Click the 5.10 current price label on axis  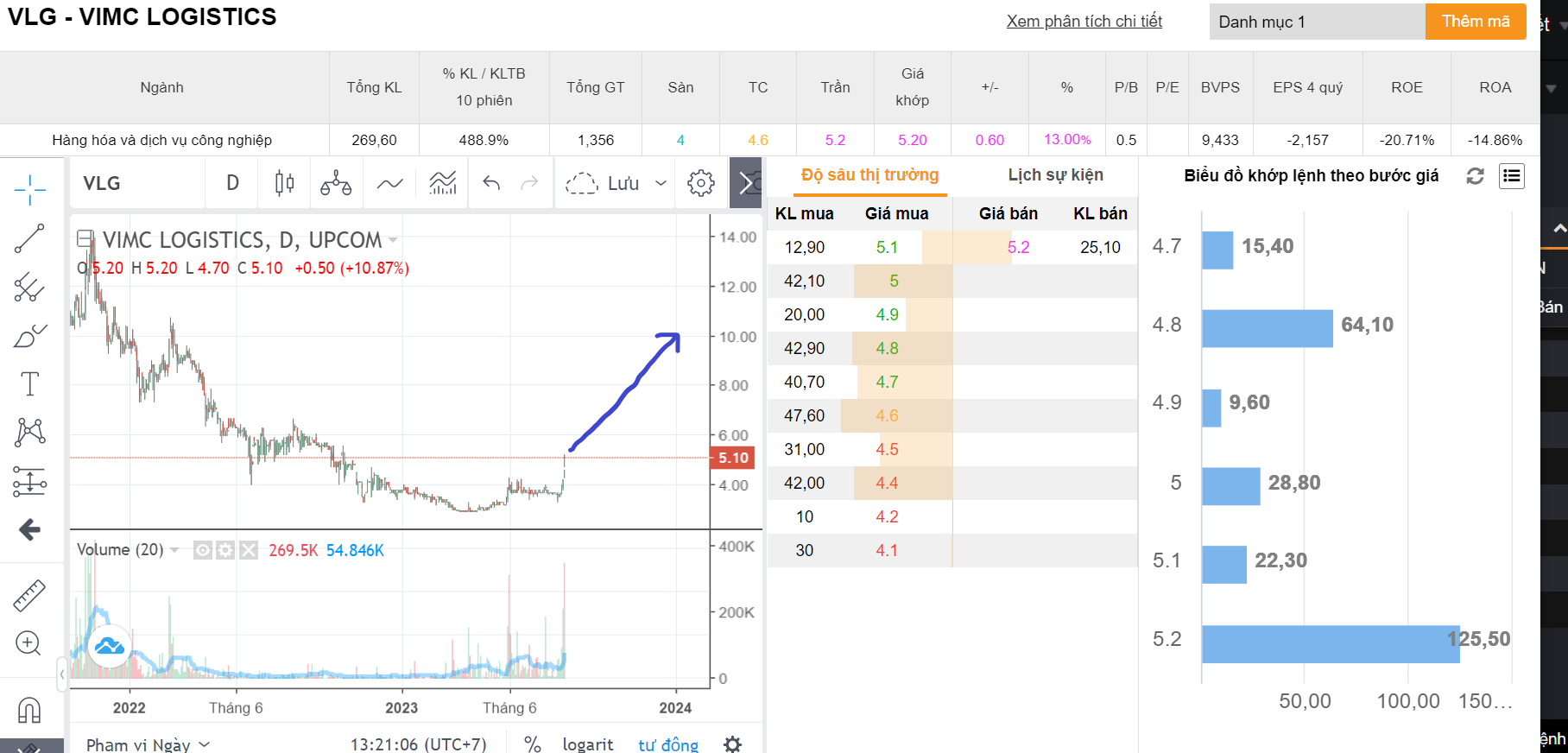coord(733,458)
